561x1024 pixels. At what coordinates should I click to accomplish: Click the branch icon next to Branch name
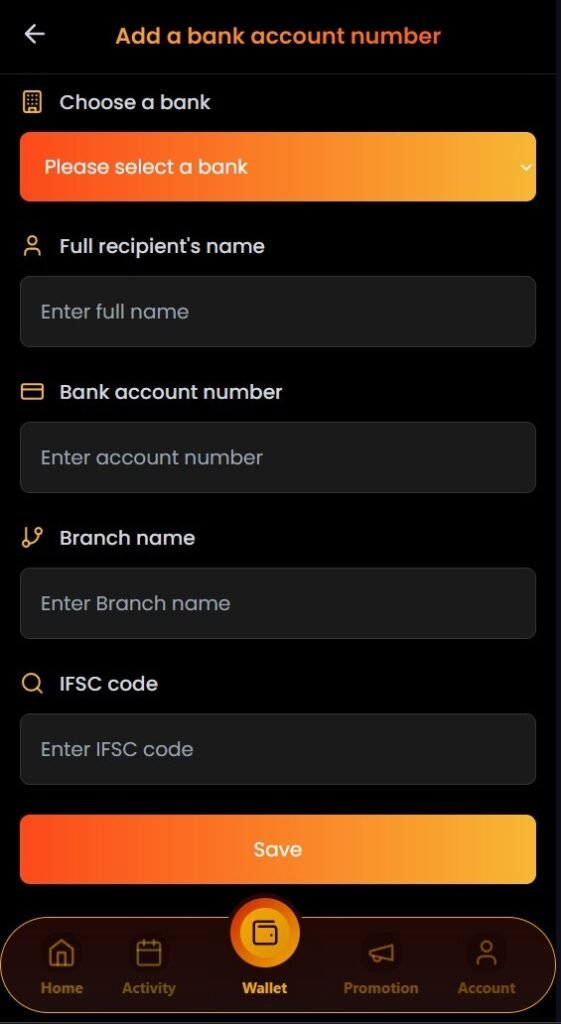tap(32, 537)
